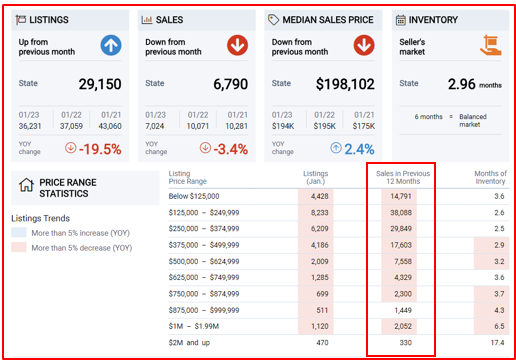
Task: Select the Months of Inventory column header
Action: [x=490, y=177]
